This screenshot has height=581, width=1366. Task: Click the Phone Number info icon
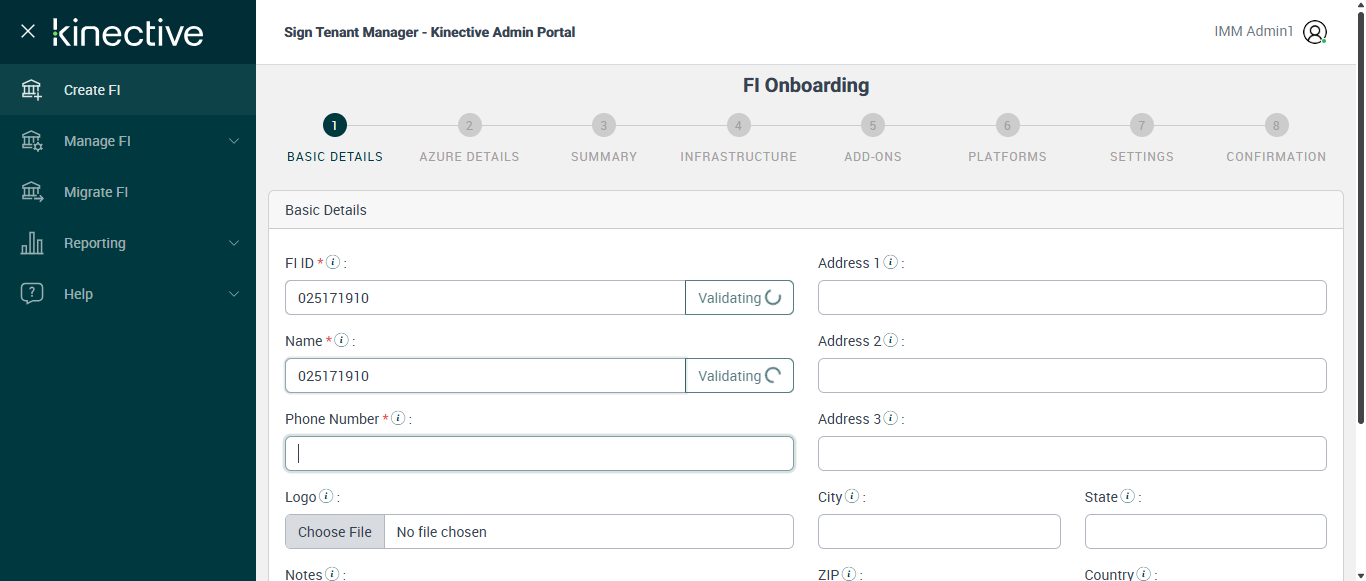coord(398,419)
